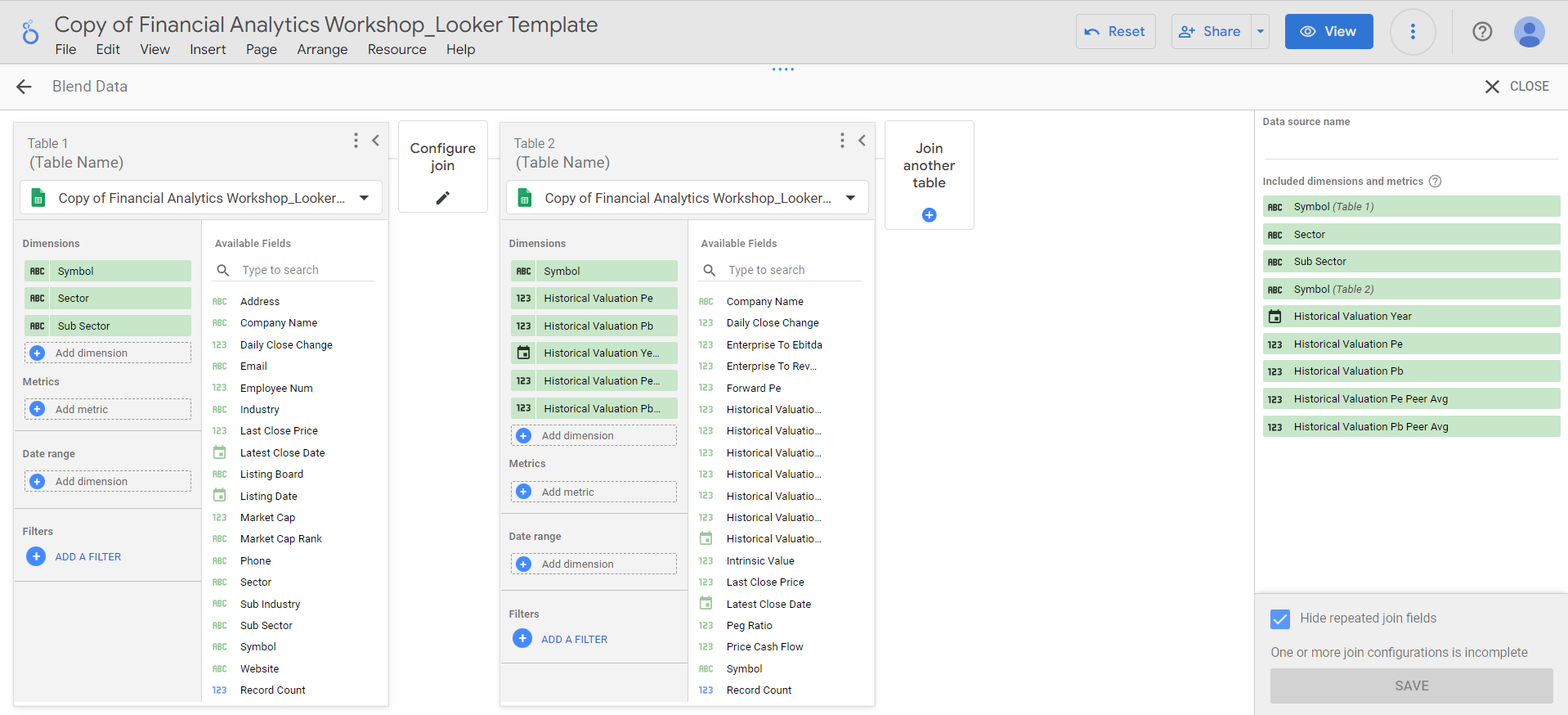Go back using the Blend Data arrow
This screenshot has width=1568, height=715.
(24, 87)
